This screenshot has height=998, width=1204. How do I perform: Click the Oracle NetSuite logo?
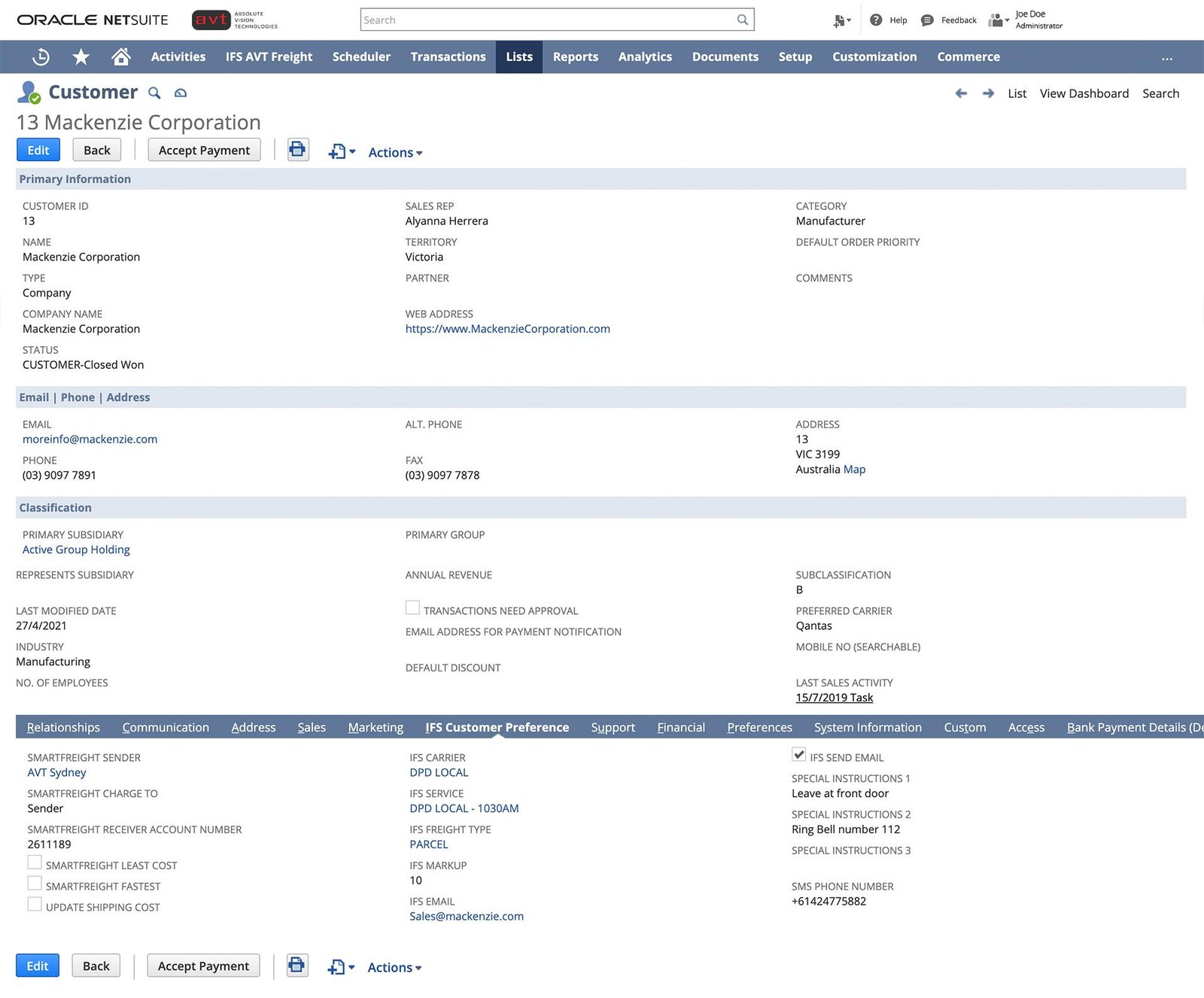point(93,20)
